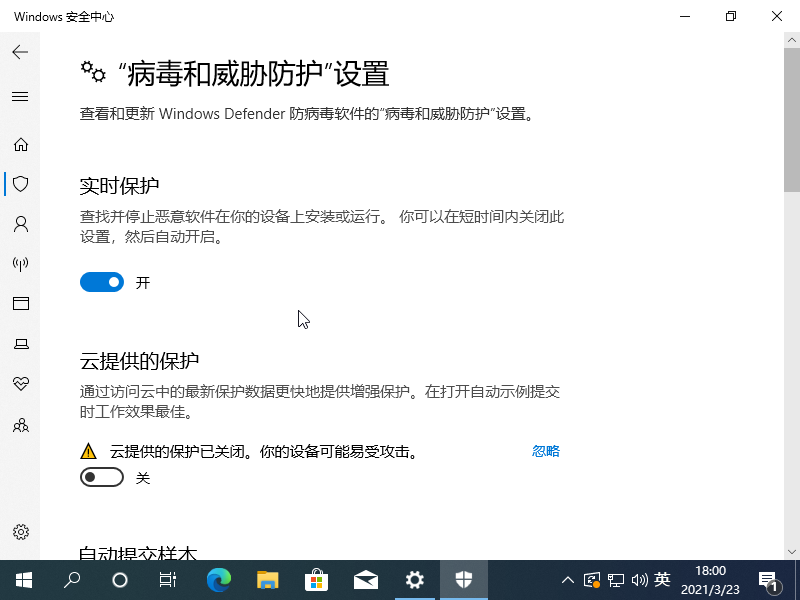This screenshot has height=600, width=800.
Task: Go back using the arrow button
Action: pyautogui.click(x=20, y=52)
